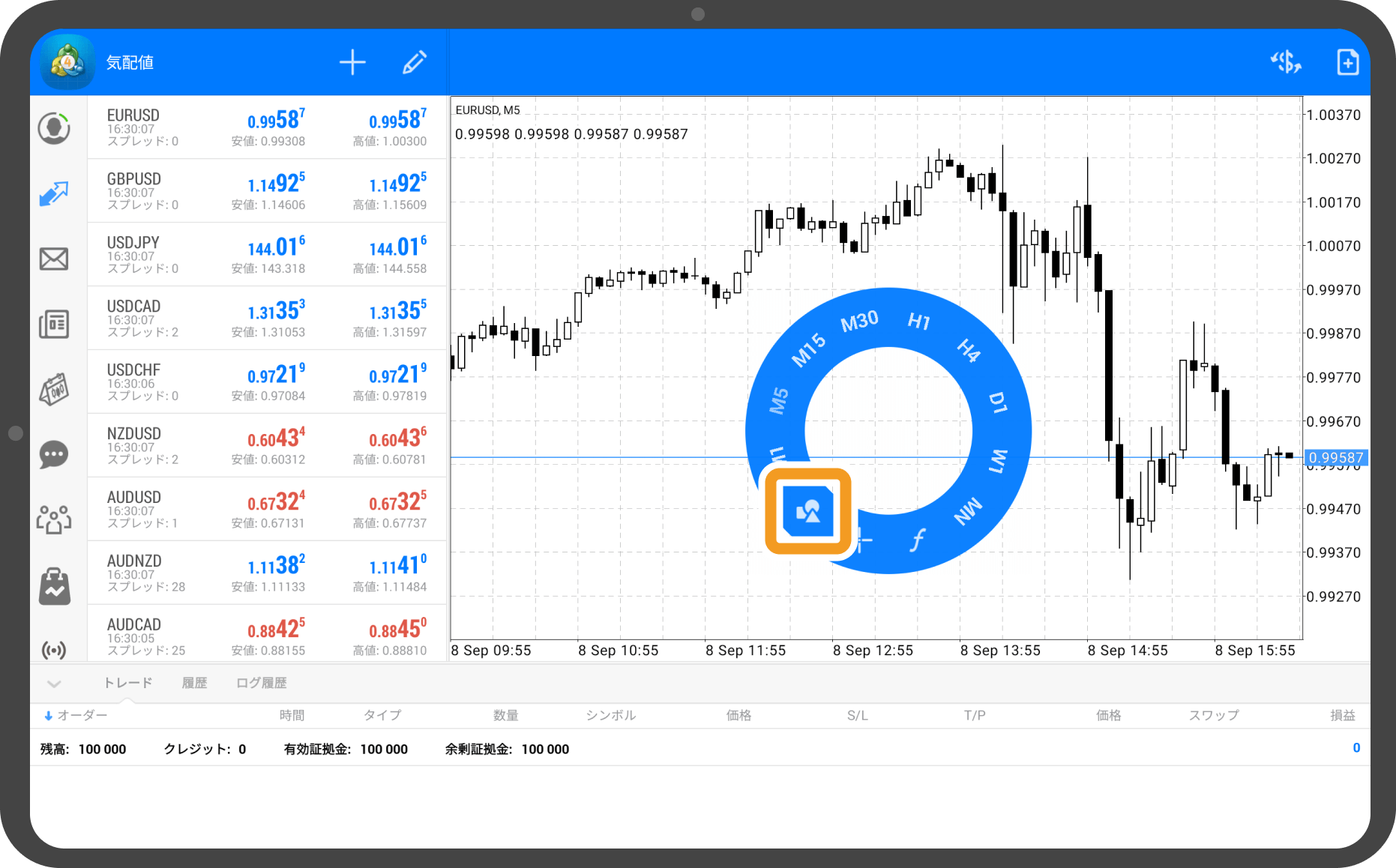Select the AUDUSD quote row
1396x868 pixels.
pos(267,510)
